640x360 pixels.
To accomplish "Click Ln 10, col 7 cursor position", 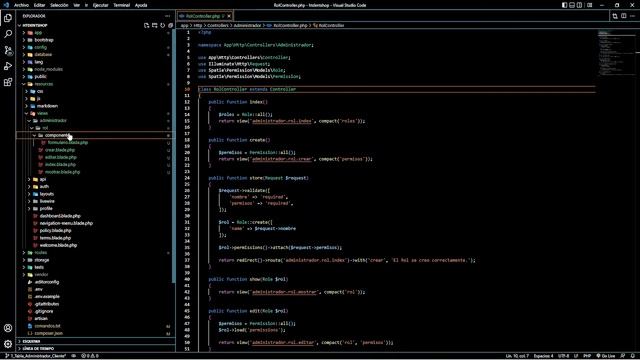I will [517, 356].
